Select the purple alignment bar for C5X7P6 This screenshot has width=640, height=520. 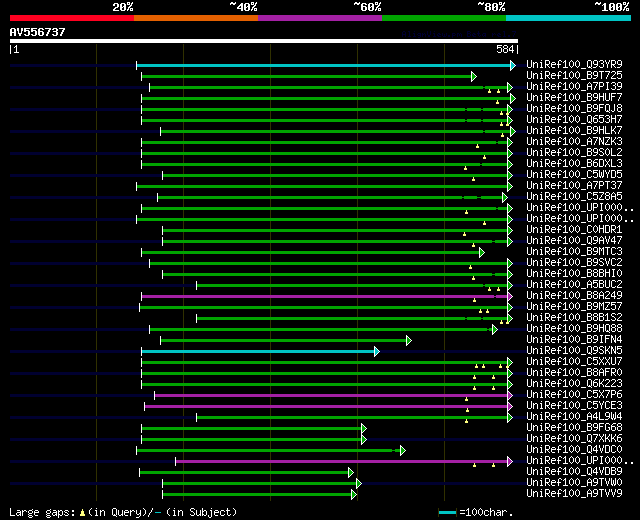[333, 396]
